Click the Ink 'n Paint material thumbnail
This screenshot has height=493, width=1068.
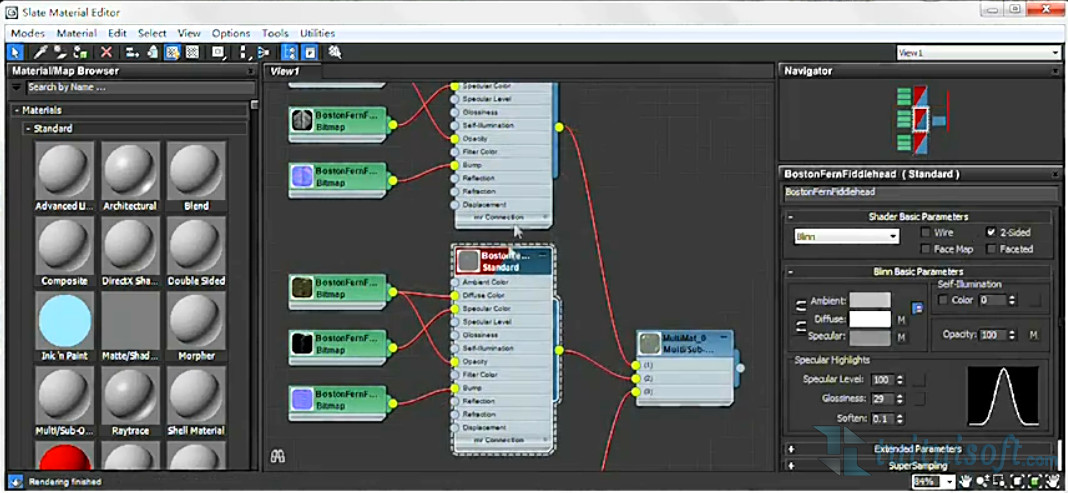pyautogui.click(x=65, y=321)
